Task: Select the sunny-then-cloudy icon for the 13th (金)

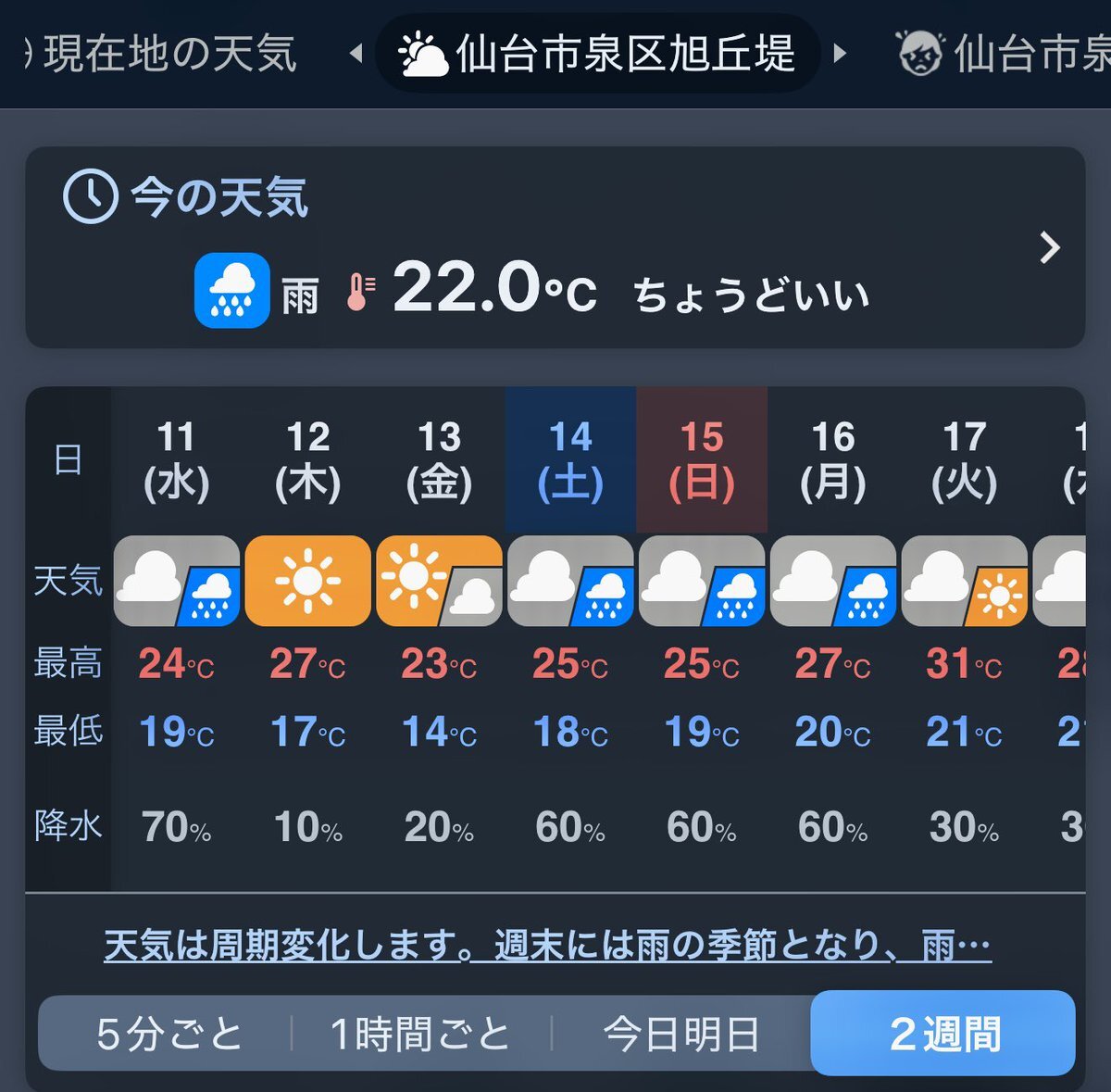Action: click(439, 581)
